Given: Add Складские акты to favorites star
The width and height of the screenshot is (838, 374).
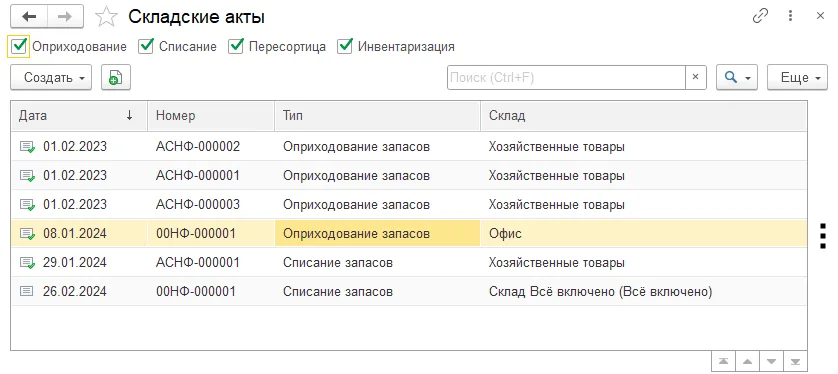Looking at the screenshot, I should click(106, 17).
